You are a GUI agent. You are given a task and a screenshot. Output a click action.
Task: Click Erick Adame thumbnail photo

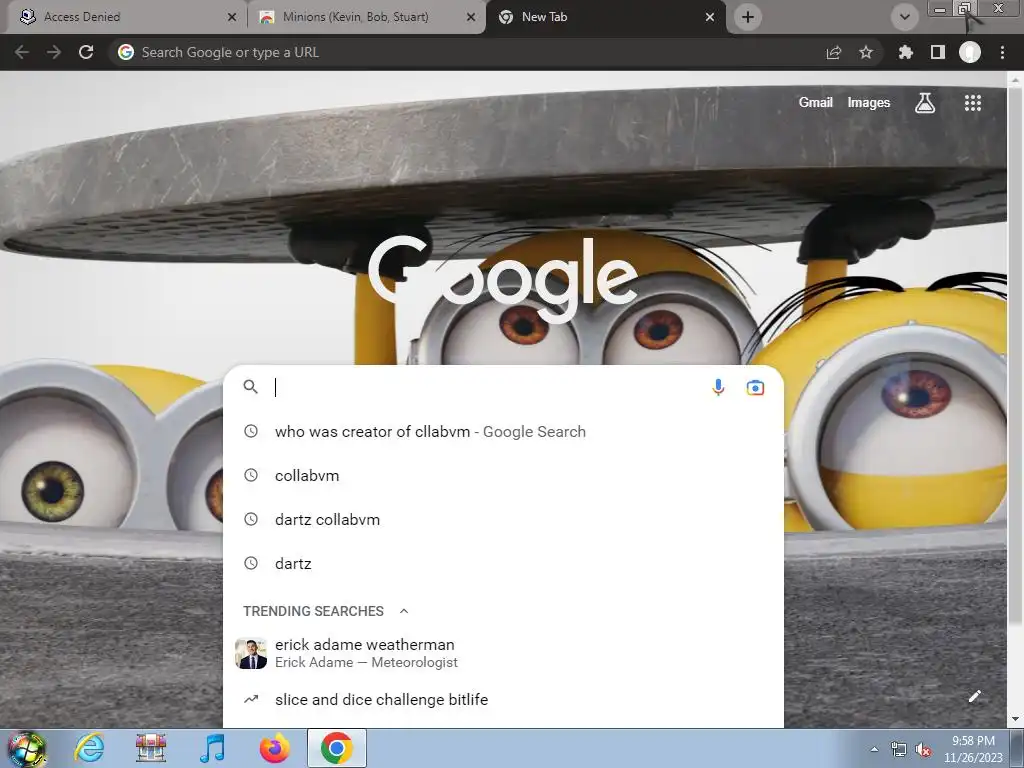pyautogui.click(x=251, y=653)
